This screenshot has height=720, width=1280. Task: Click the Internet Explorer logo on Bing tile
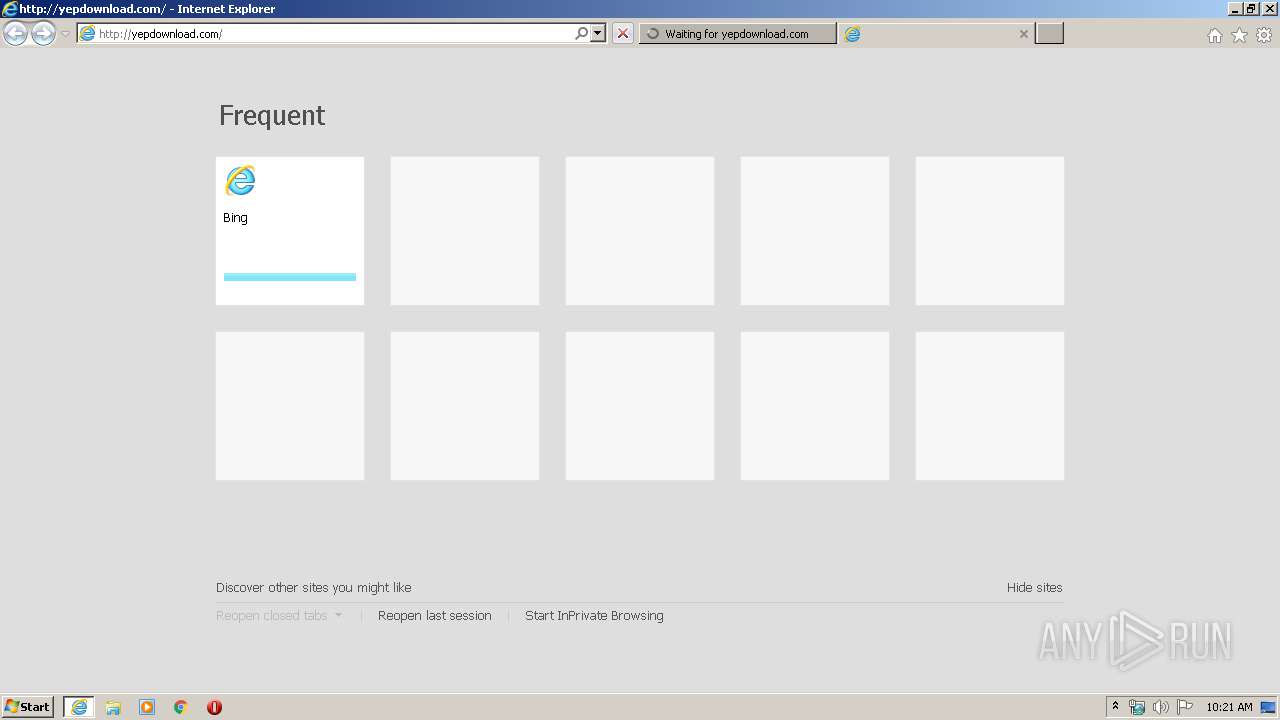pyautogui.click(x=240, y=181)
